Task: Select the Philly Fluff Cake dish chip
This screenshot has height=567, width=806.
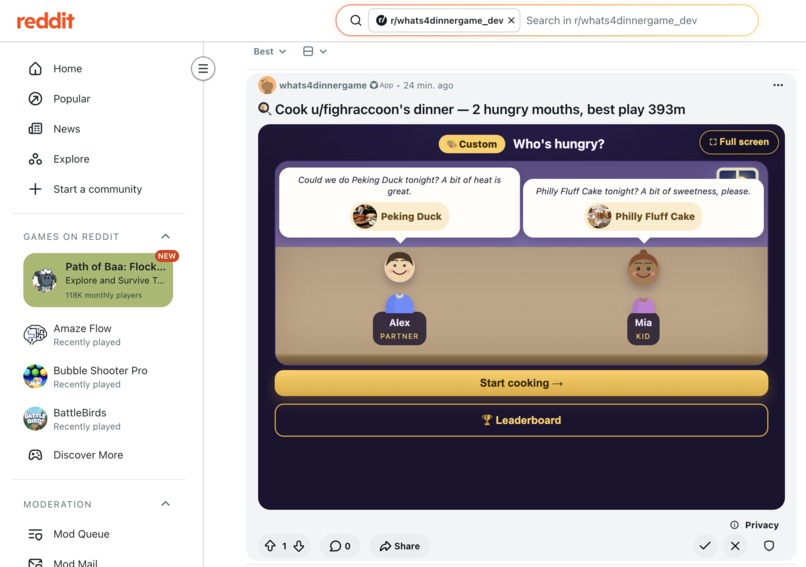Action: [644, 216]
